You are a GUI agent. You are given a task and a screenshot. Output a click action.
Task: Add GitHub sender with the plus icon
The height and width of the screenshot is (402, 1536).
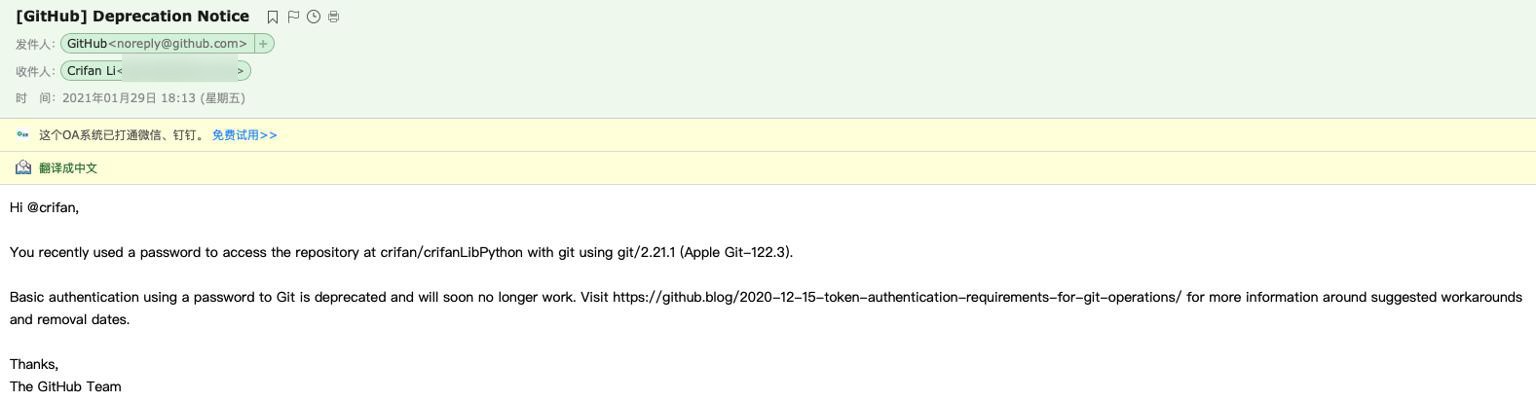tap(263, 44)
